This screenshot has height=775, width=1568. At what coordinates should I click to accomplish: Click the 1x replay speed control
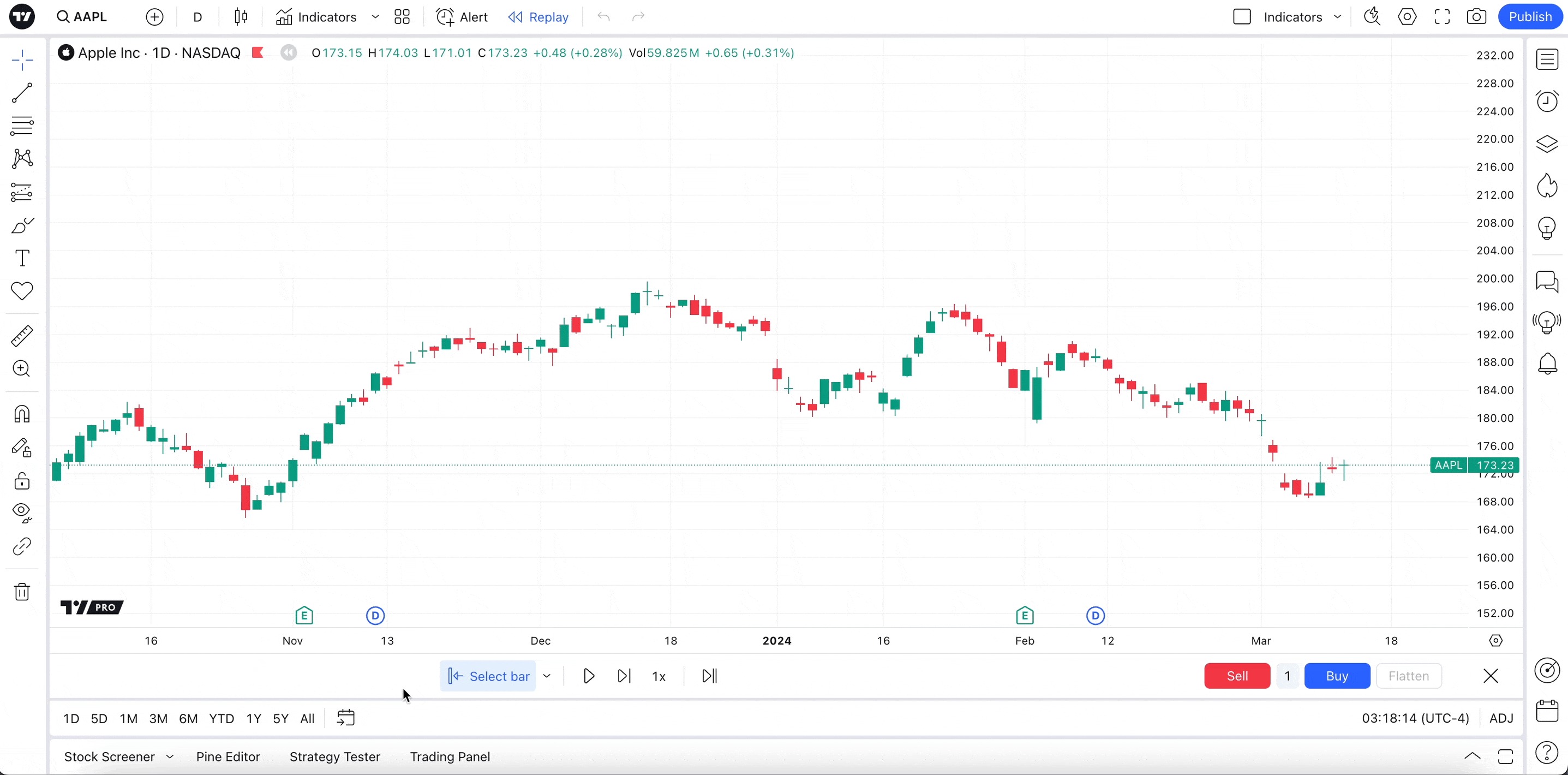pyautogui.click(x=659, y=676)
